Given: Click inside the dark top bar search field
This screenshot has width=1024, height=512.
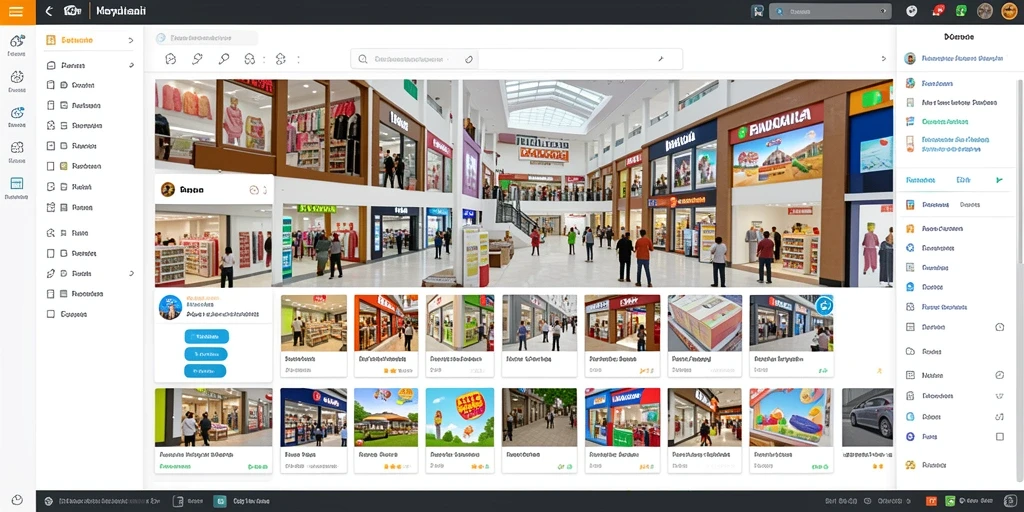Looking at the screenshot, I should [x=830, y=11].
